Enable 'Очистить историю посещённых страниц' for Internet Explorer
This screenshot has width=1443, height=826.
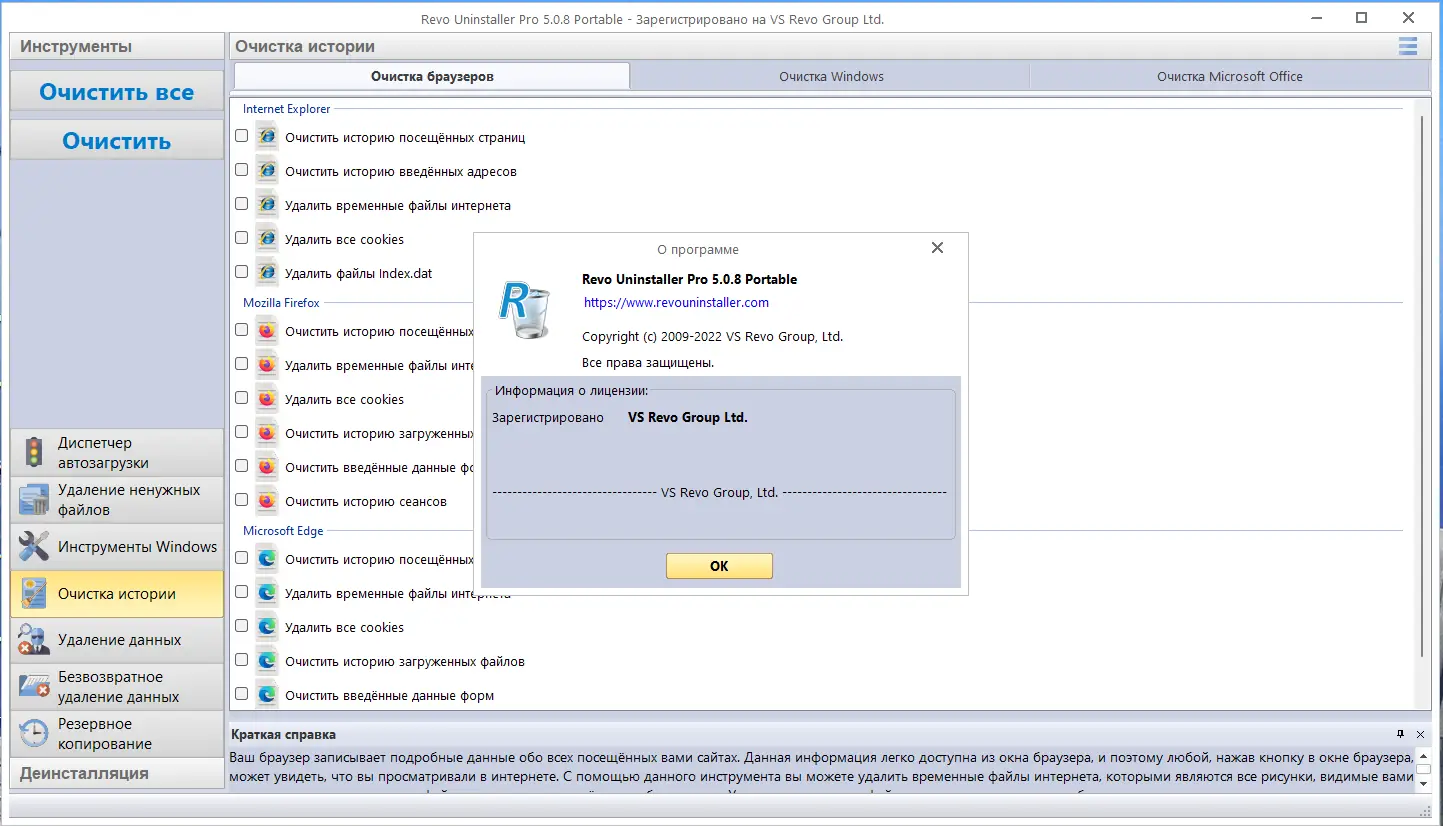241,135
